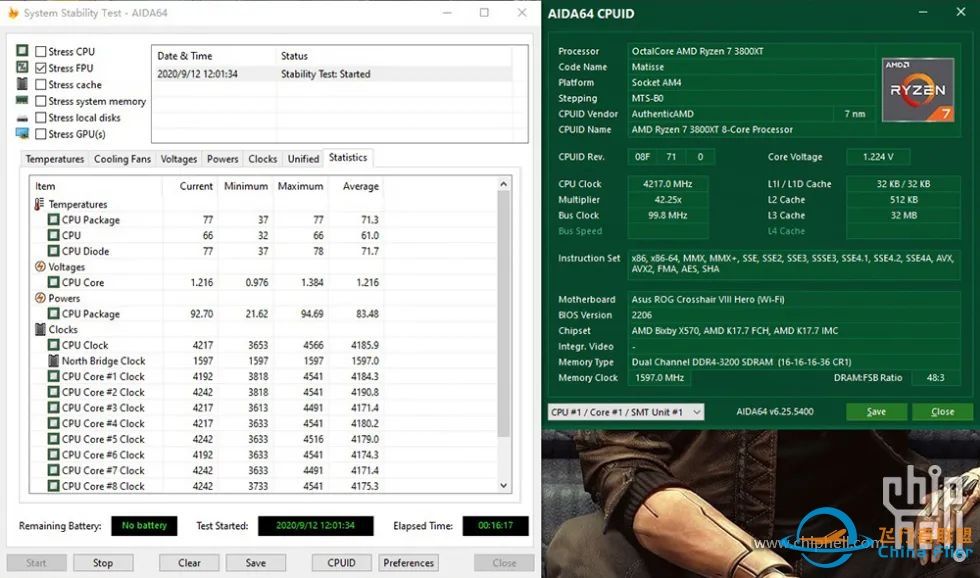
Task: Click the AMD Ryzen 7 logo
Action: (918, 90)
